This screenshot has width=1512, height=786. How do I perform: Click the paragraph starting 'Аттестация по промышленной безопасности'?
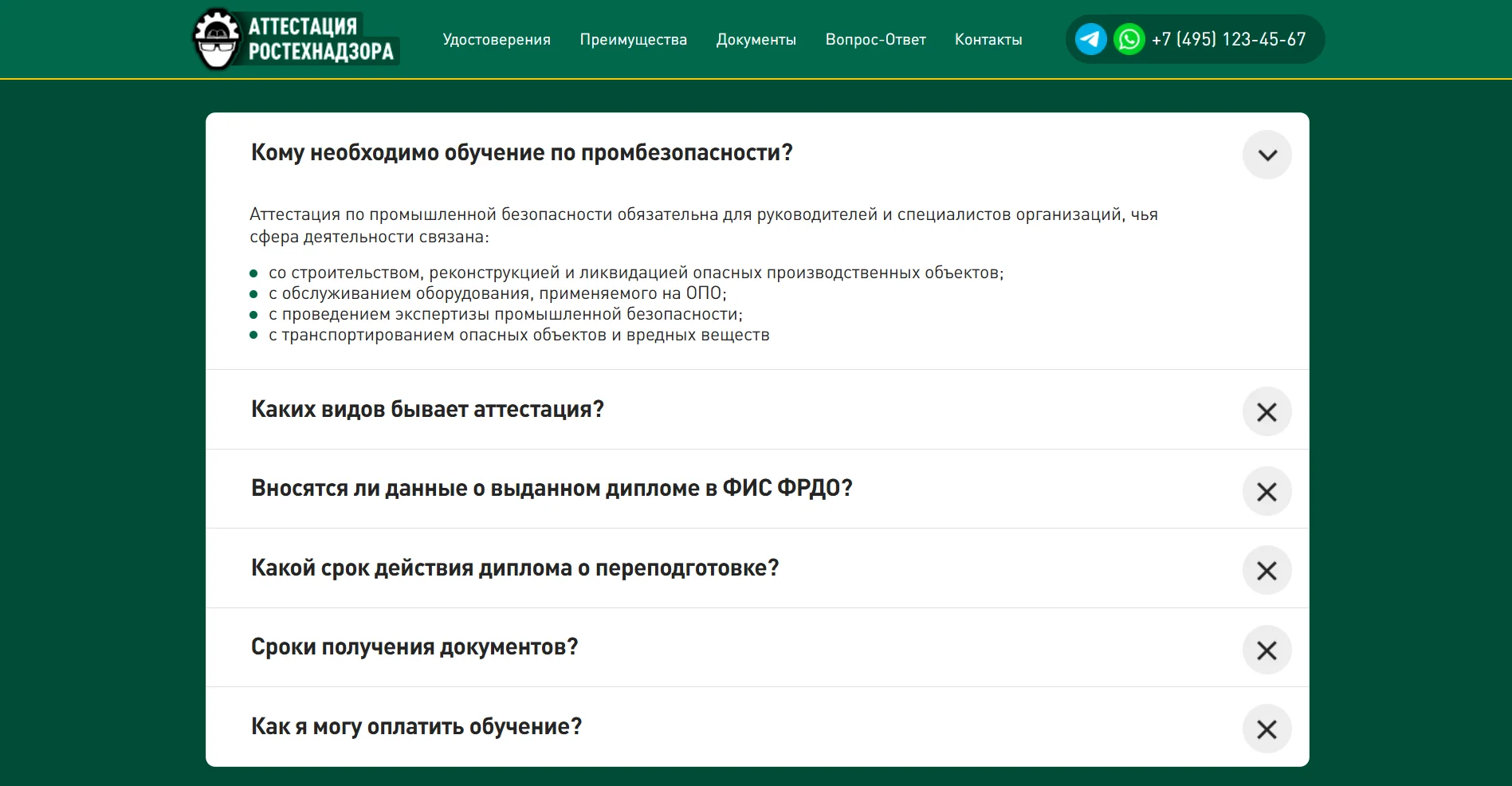[704, 226]
